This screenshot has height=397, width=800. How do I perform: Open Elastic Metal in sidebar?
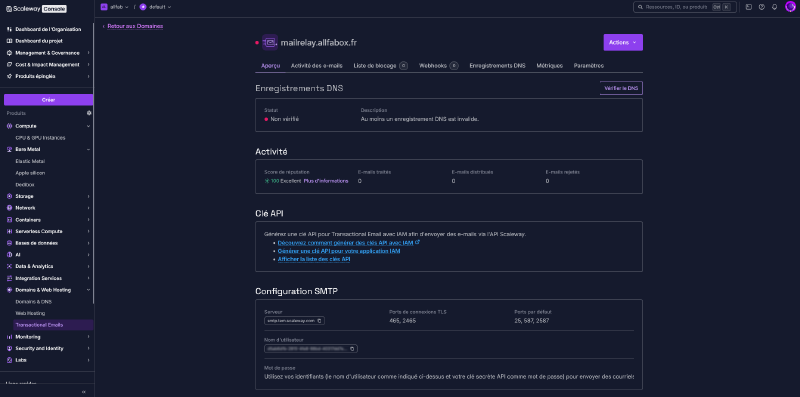point(30,161)
